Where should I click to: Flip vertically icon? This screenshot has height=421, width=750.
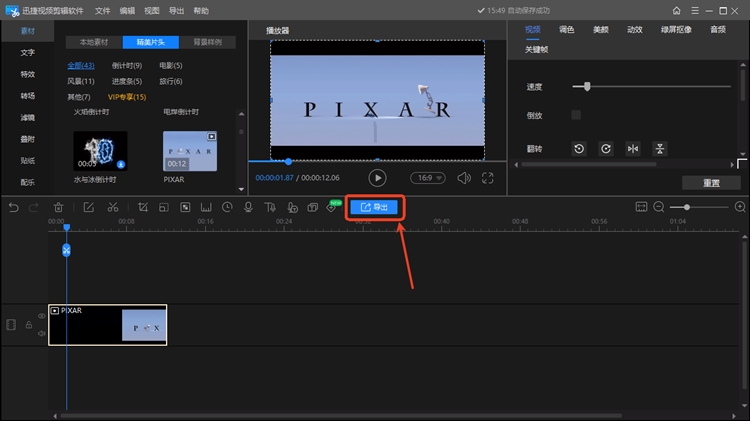660,149
